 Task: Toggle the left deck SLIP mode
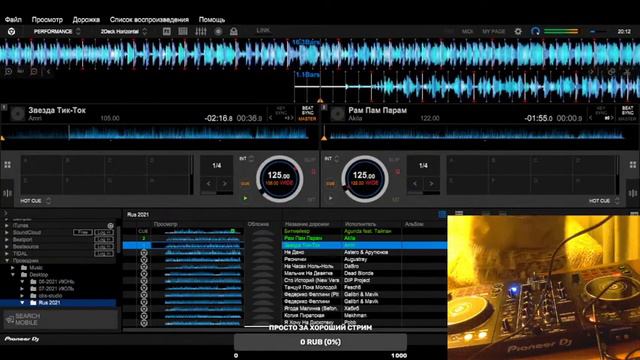coord(310,160)
